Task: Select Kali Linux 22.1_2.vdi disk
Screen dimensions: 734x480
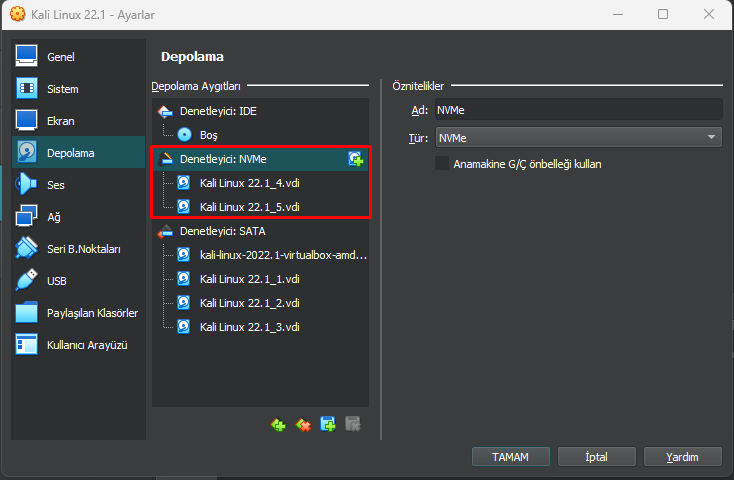Action: (x=261, y=303)
